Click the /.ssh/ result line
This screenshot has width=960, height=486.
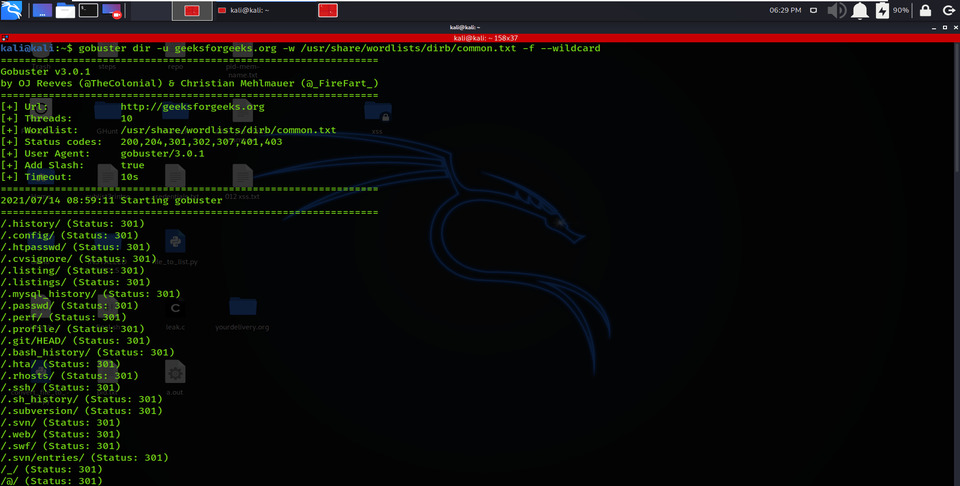point(60,387)
